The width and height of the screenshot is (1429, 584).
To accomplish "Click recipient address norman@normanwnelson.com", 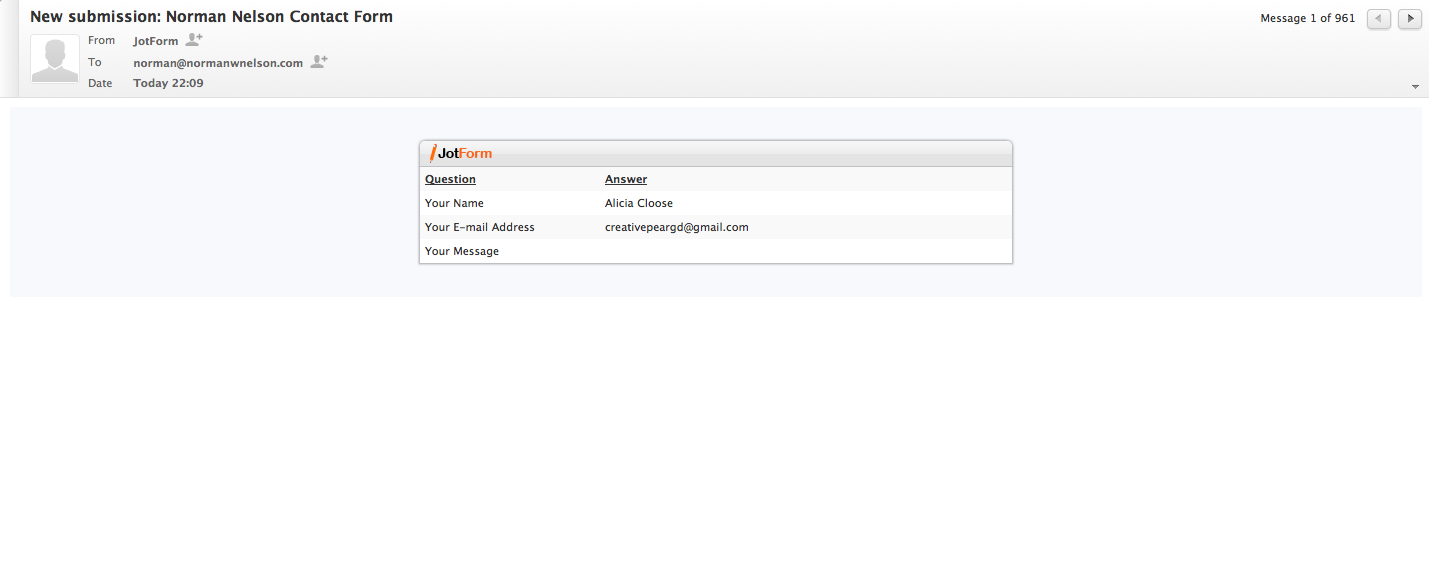I will (218, 63).
